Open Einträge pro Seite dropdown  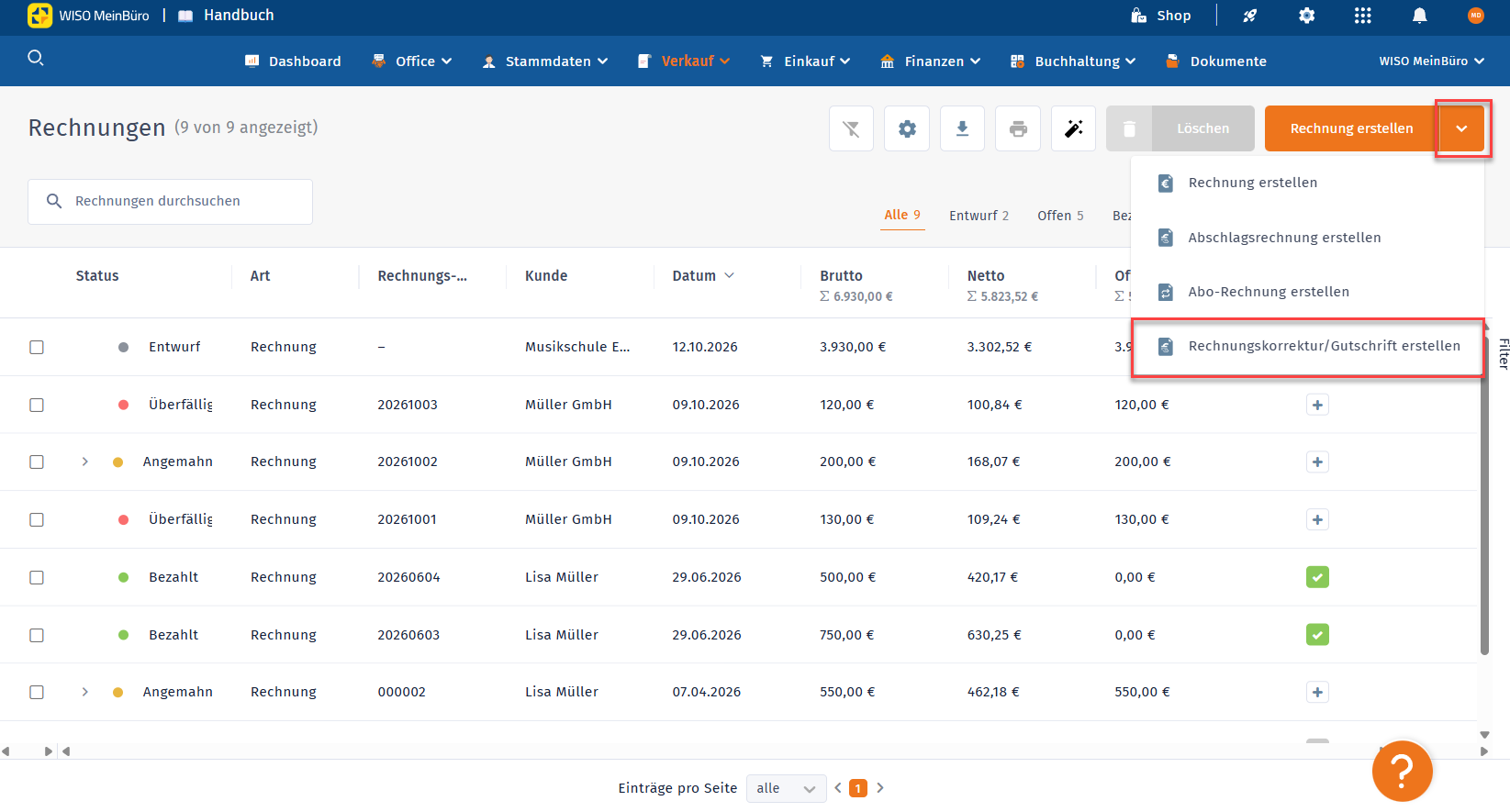786,788
